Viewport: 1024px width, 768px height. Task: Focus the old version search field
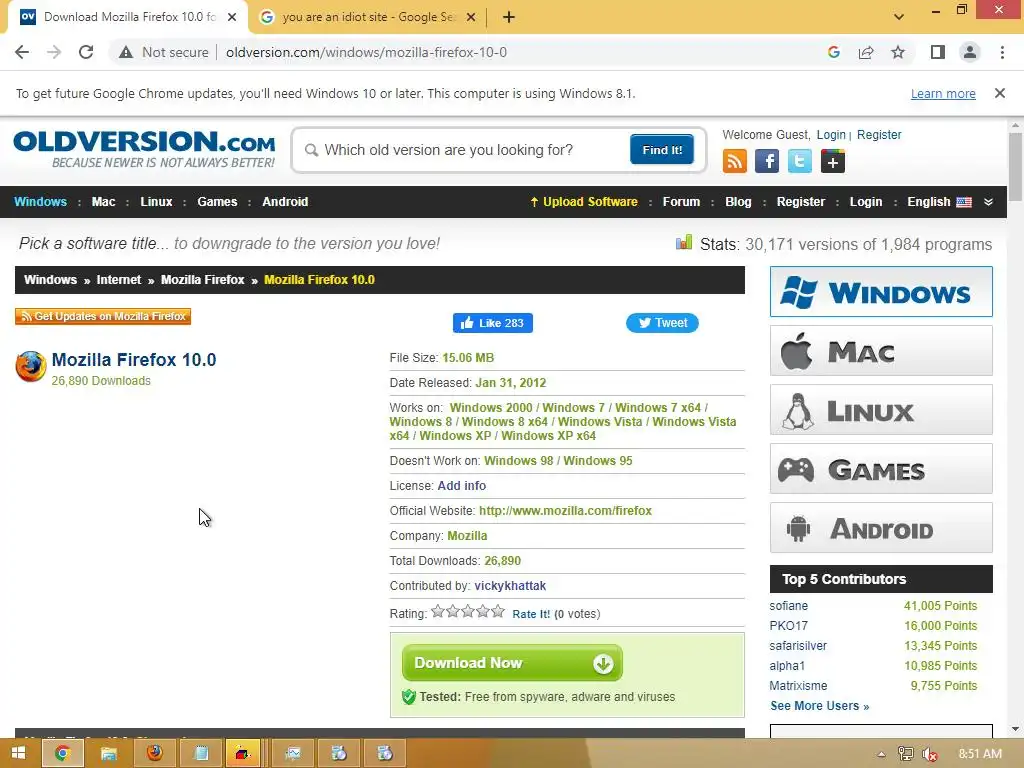[x=464, y=150]
